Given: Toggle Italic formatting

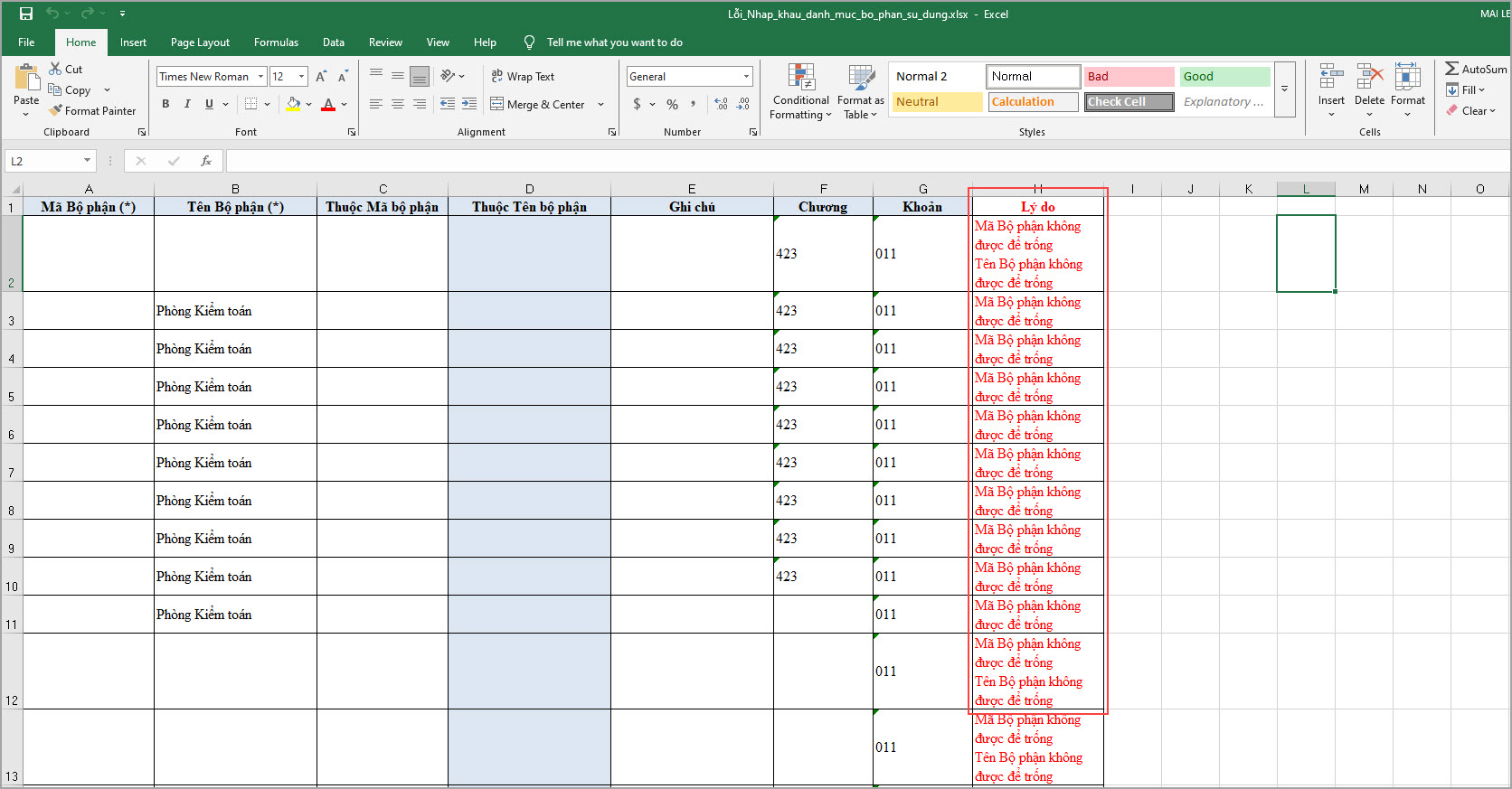Looking at the screenshot, I should tap(187, 104).
